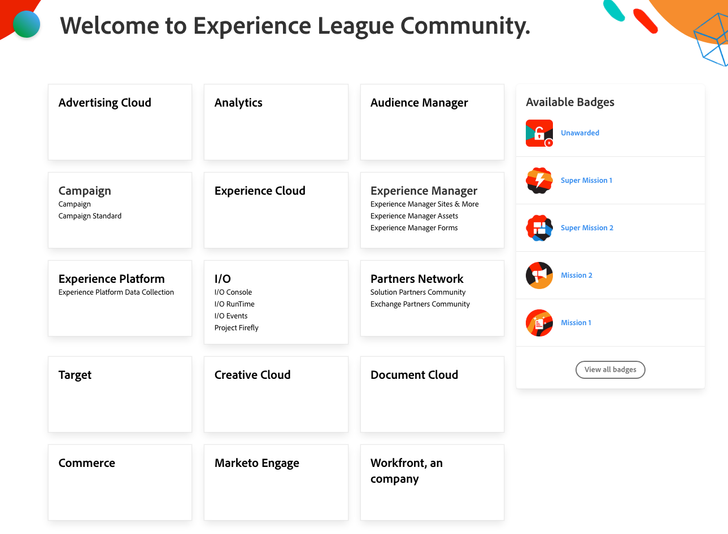Click the Mission 2 megaphone badge icon
This screenshot has height=534, width=728.
[x=539, y=275]
